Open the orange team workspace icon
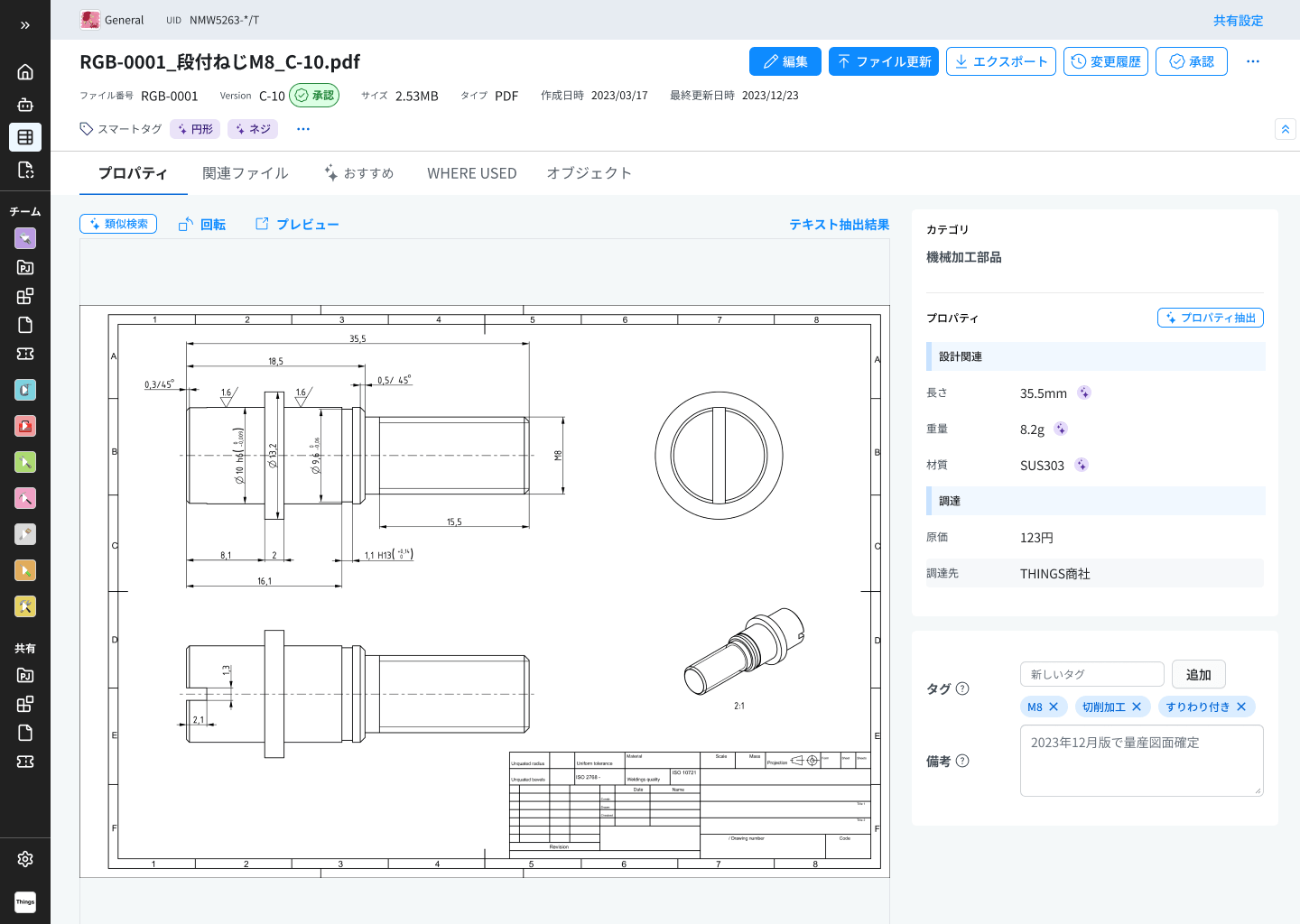 point(25,570)
